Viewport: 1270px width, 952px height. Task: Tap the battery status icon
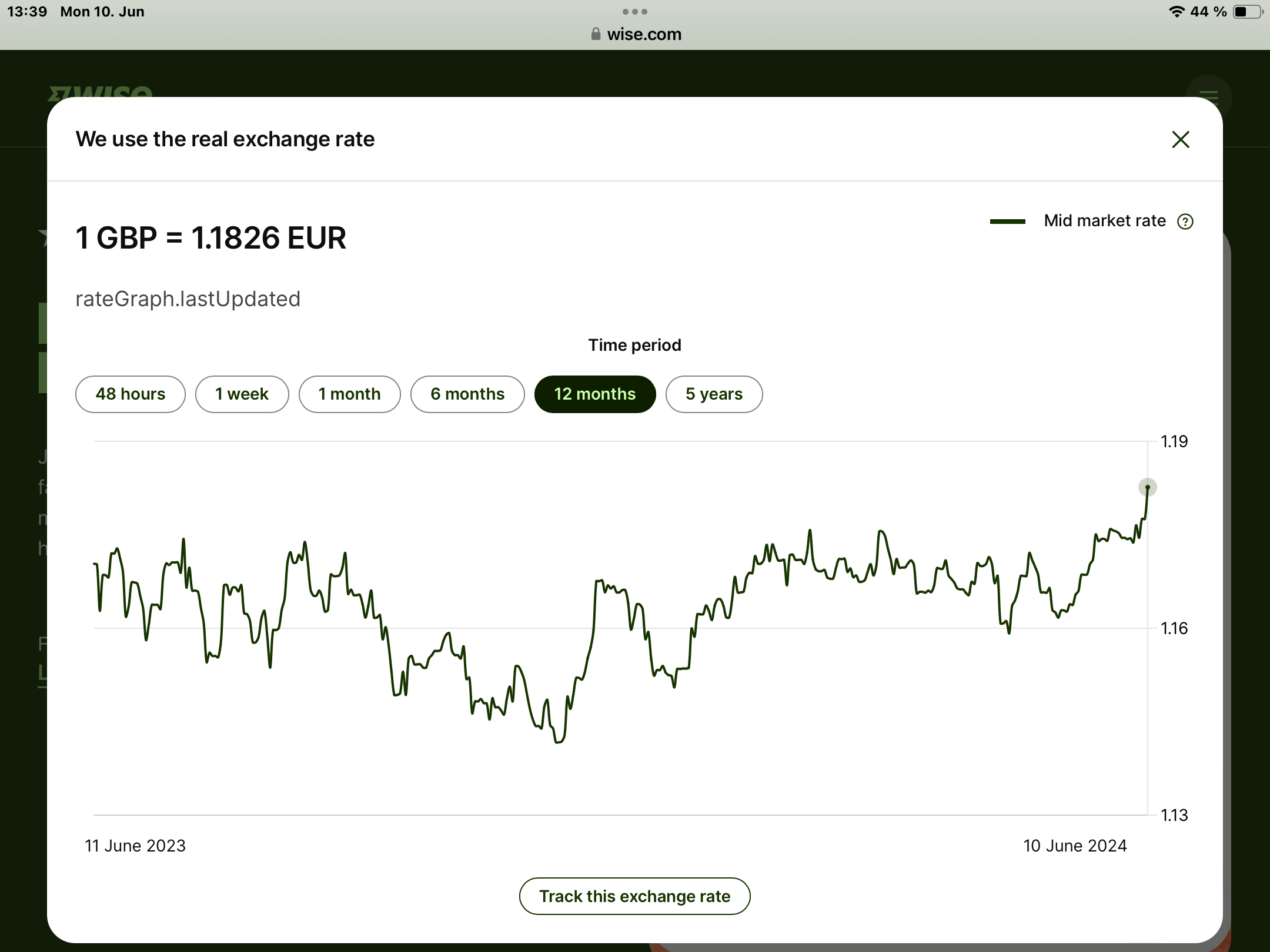[x=1248, y=12]
